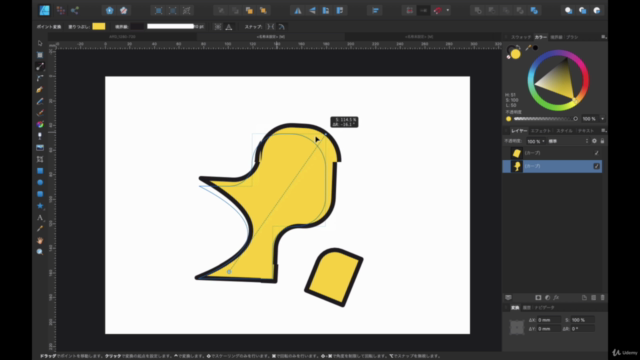Screen dimensions: 640x360
Task: Select the Vector Crop tool
Action: coord(40,159)
